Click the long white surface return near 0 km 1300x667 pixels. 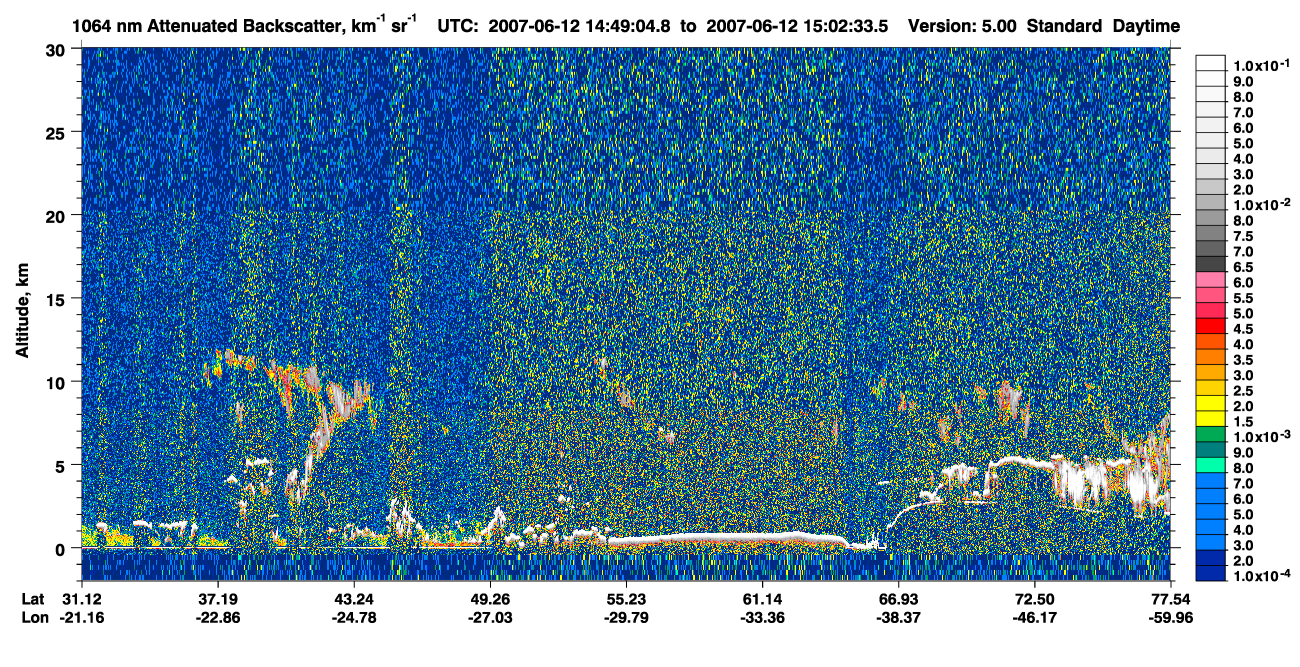click(728, 539)
